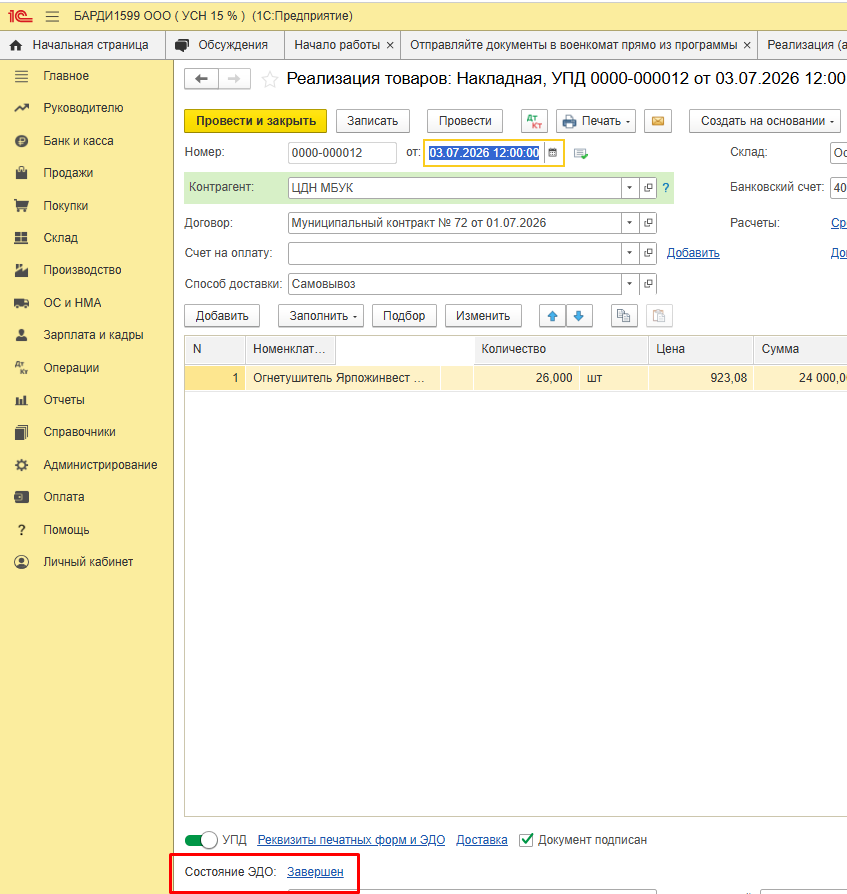
Task: Close the Начало работы tab
Action: tap(390, 46)
